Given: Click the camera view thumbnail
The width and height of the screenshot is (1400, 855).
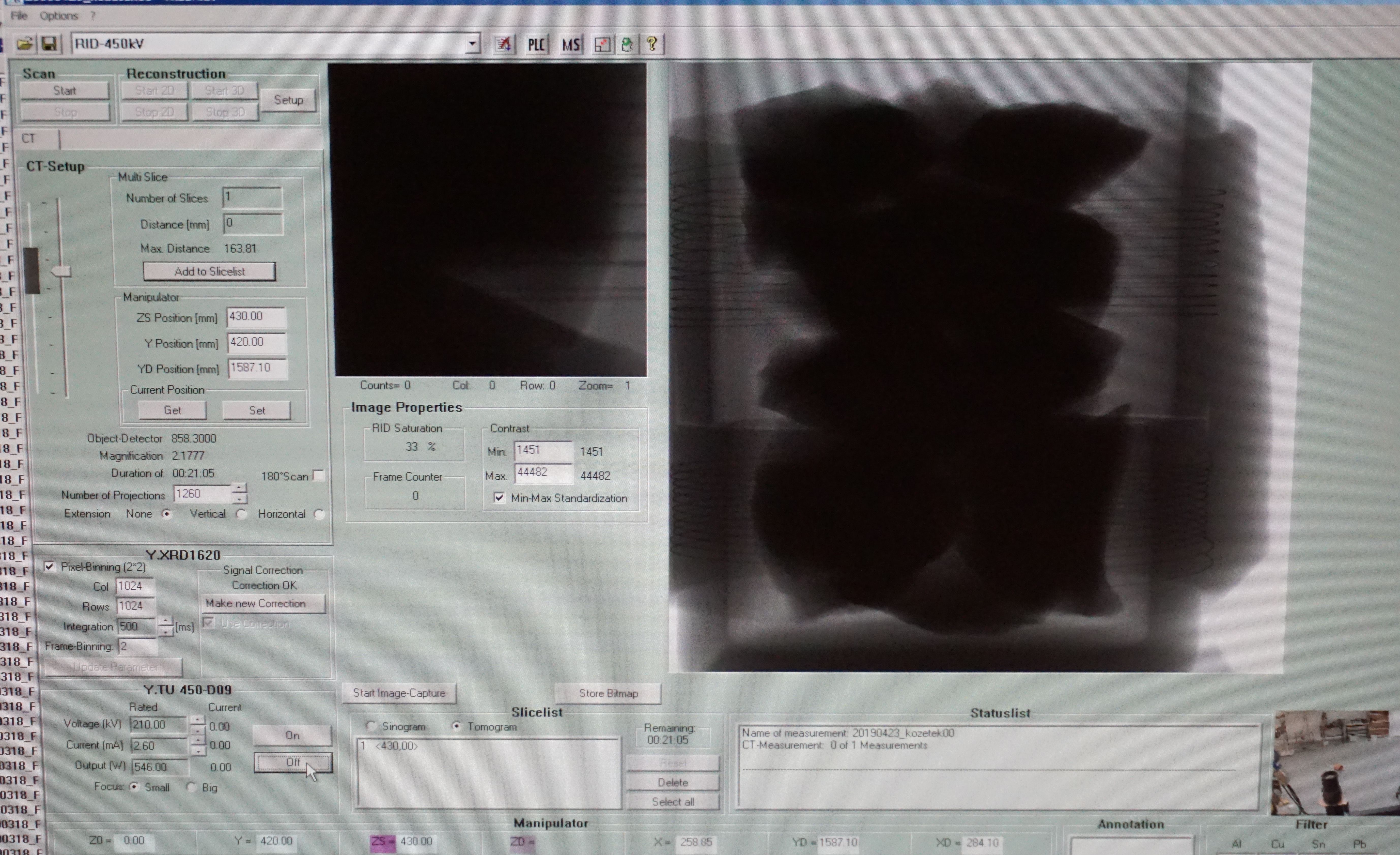Looking at the screenshot, I should pos(1335,763).
